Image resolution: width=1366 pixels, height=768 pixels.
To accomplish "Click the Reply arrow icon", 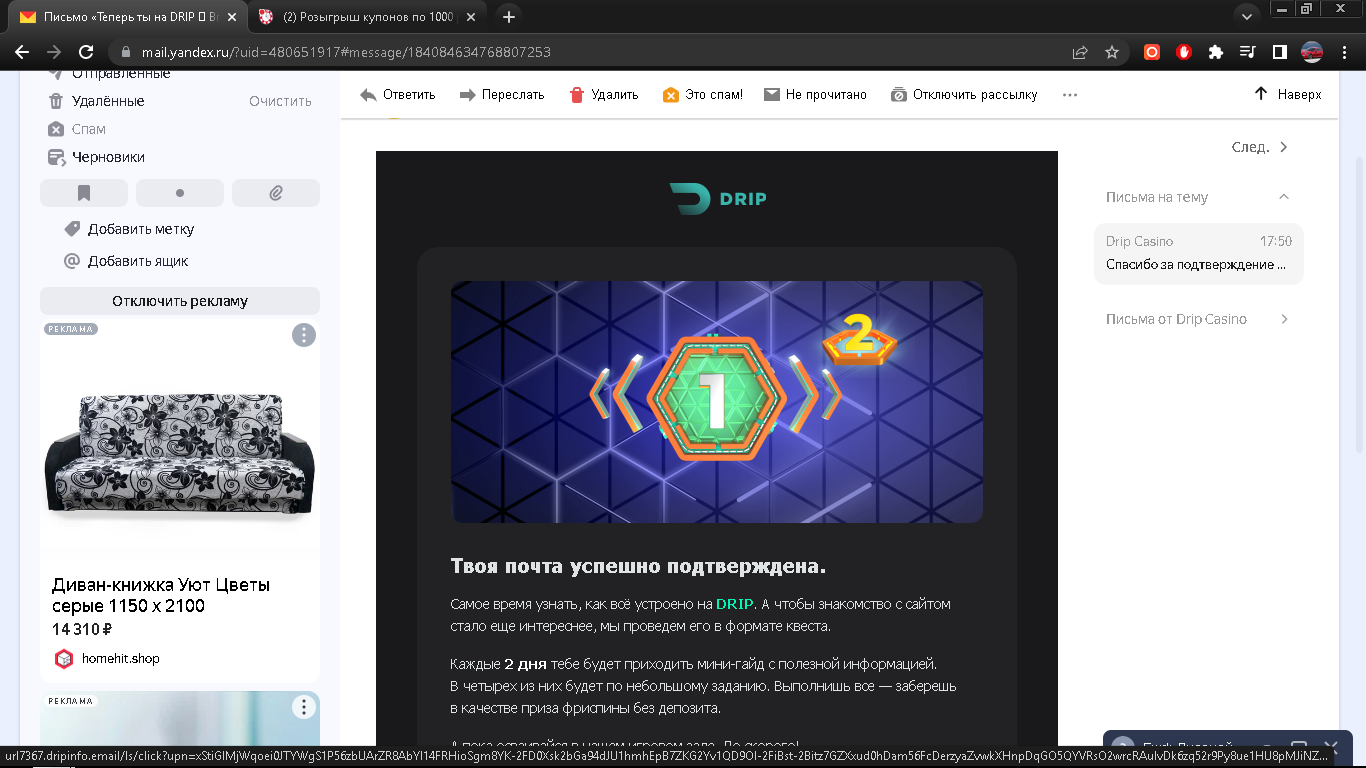I will (368, 95).
